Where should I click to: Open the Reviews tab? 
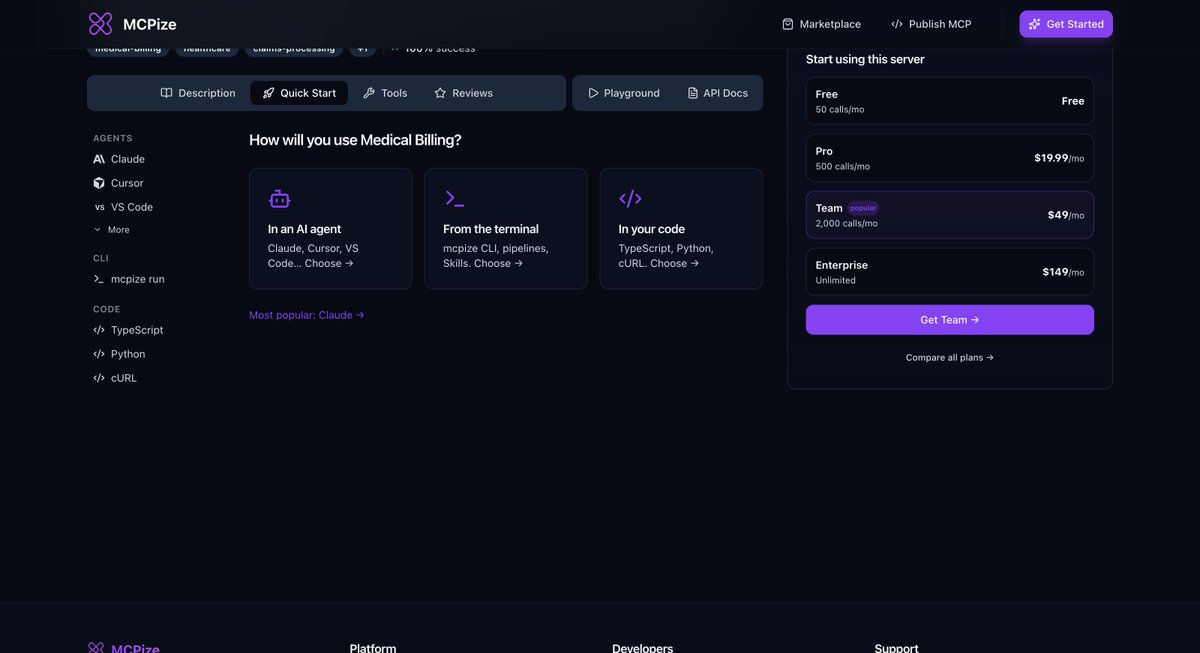point(463,93)
